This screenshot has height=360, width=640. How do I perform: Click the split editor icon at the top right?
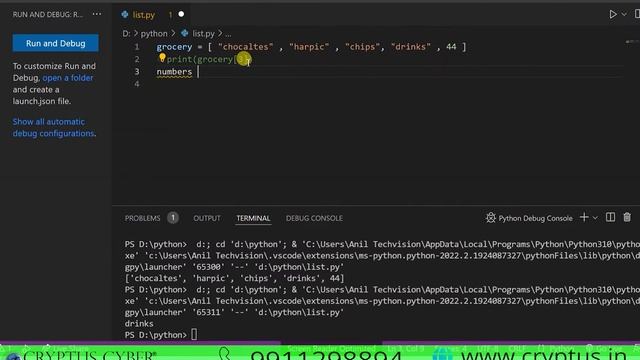tap(637, 14)
